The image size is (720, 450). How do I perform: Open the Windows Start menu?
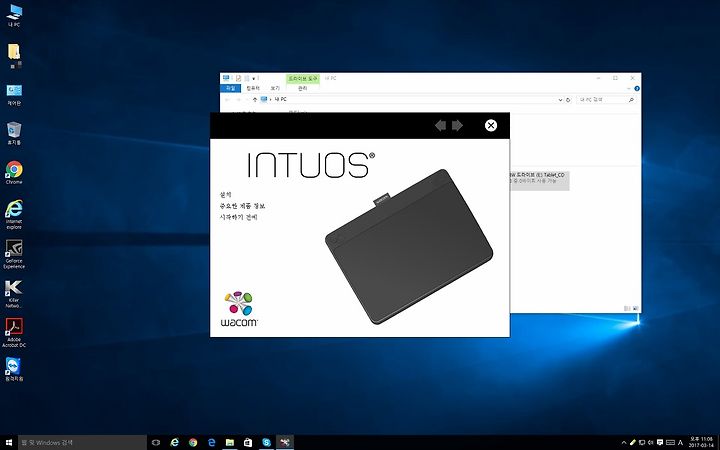pos(9,443)
